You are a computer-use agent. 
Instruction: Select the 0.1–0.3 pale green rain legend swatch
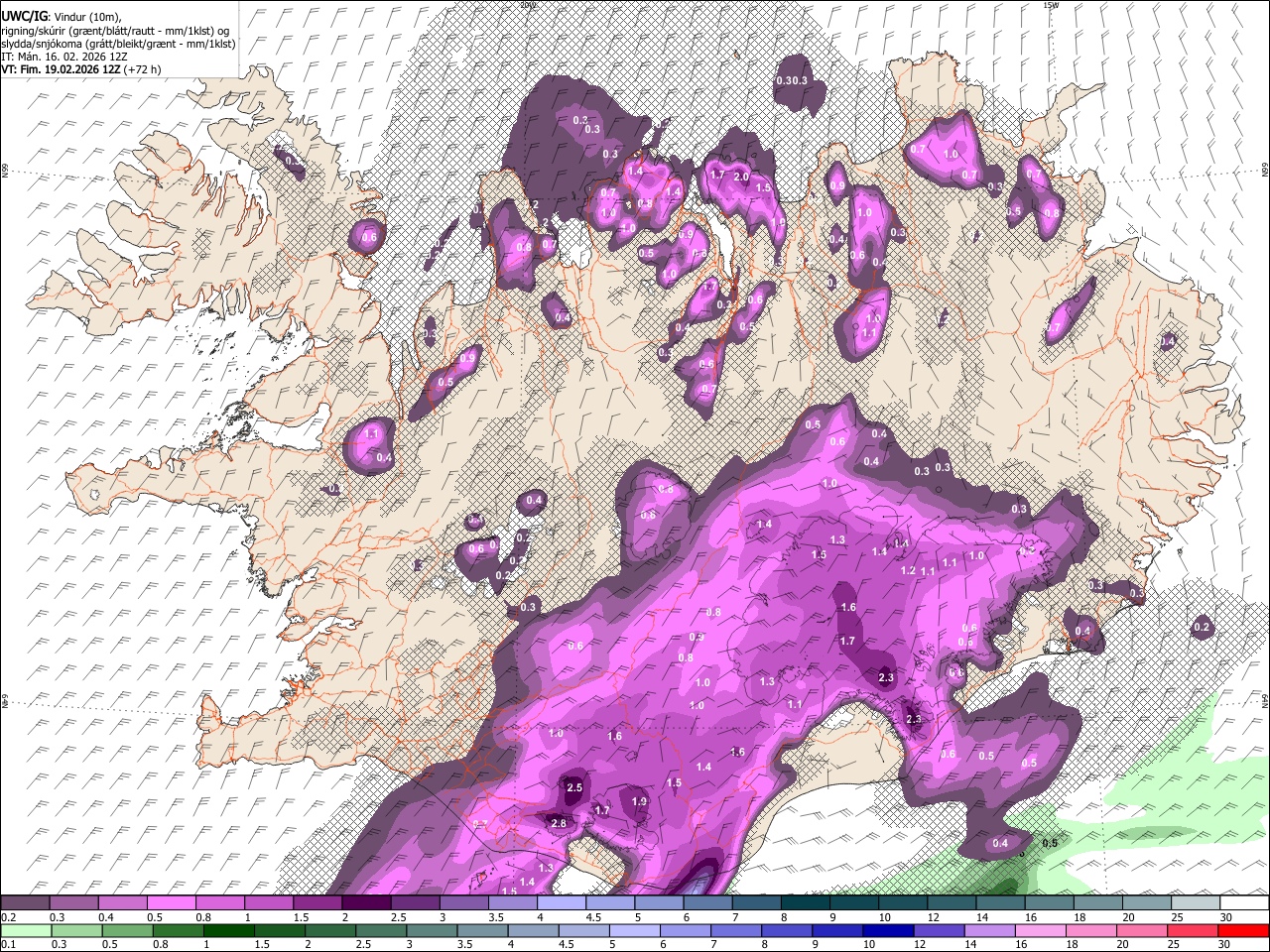pos(26,931)
